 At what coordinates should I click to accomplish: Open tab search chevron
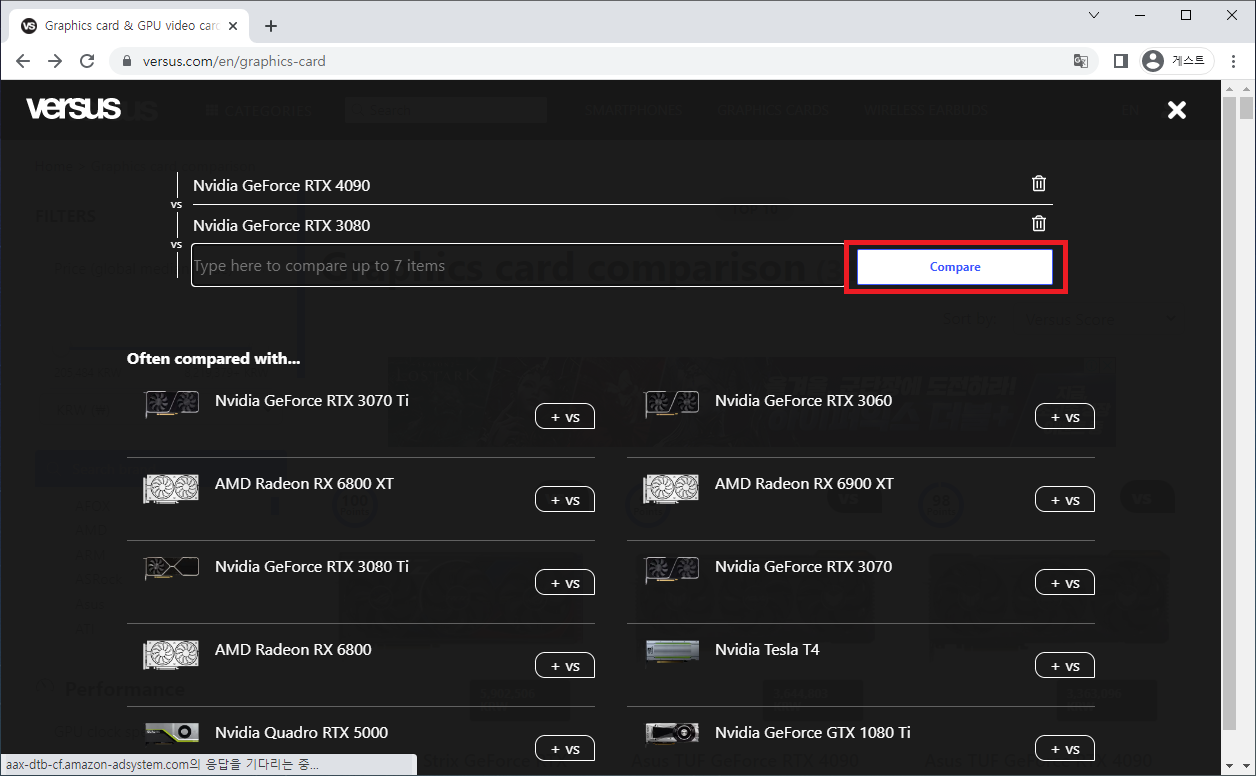click(x=1094, y=15)
